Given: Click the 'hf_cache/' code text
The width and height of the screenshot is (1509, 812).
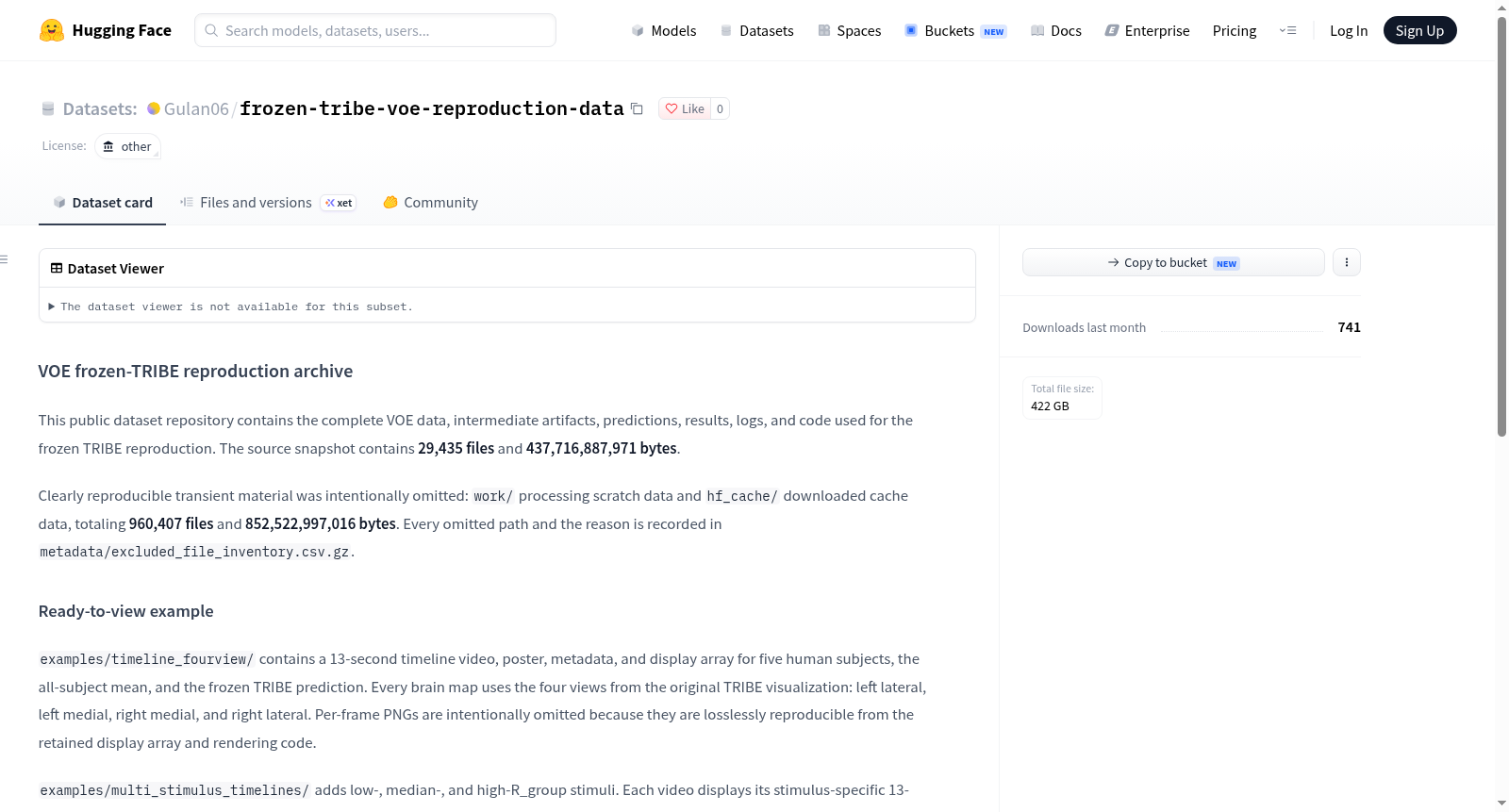Looking at the screenshot, I should 742,496.
